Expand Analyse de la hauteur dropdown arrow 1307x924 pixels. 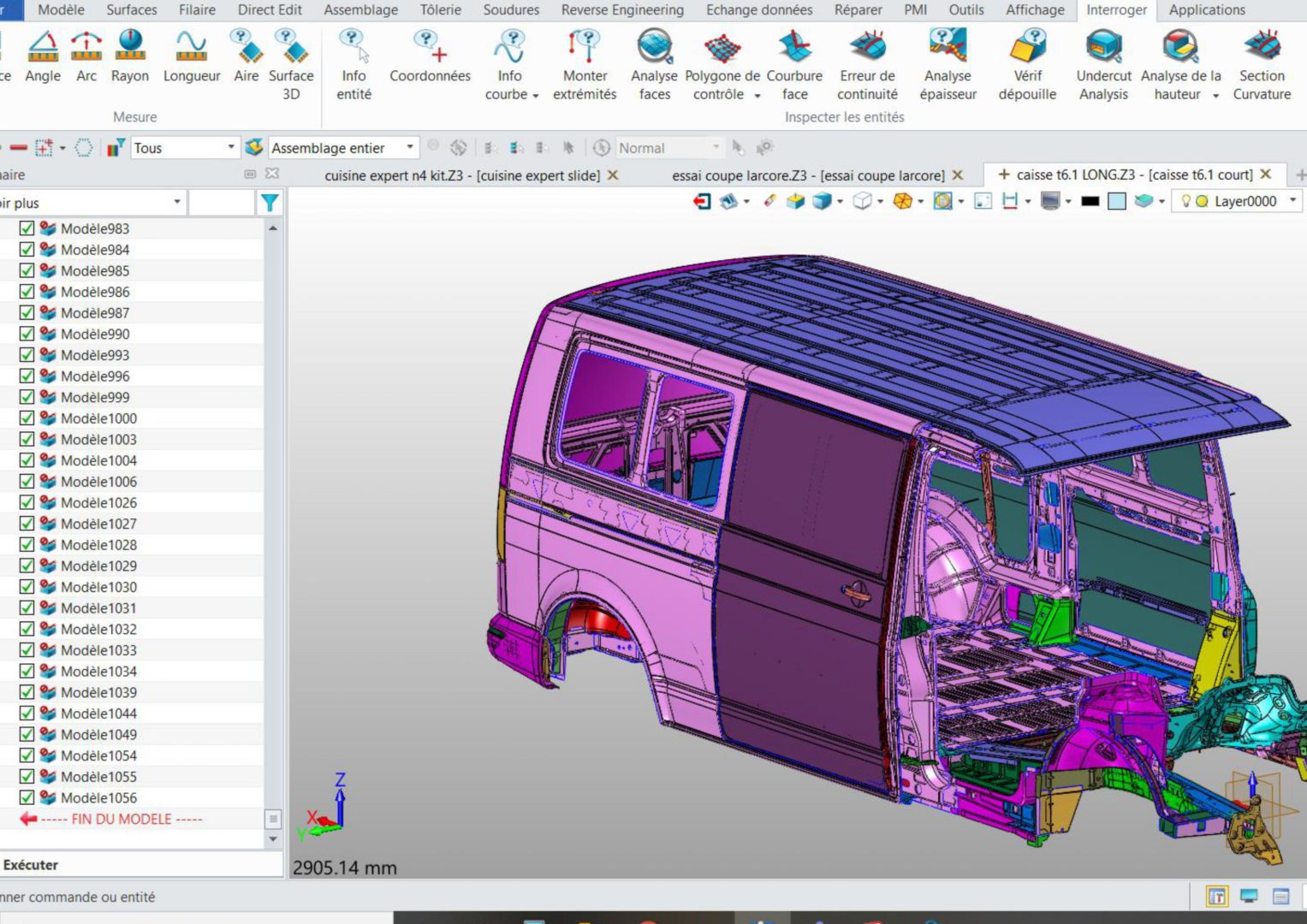click(1215, 95)
